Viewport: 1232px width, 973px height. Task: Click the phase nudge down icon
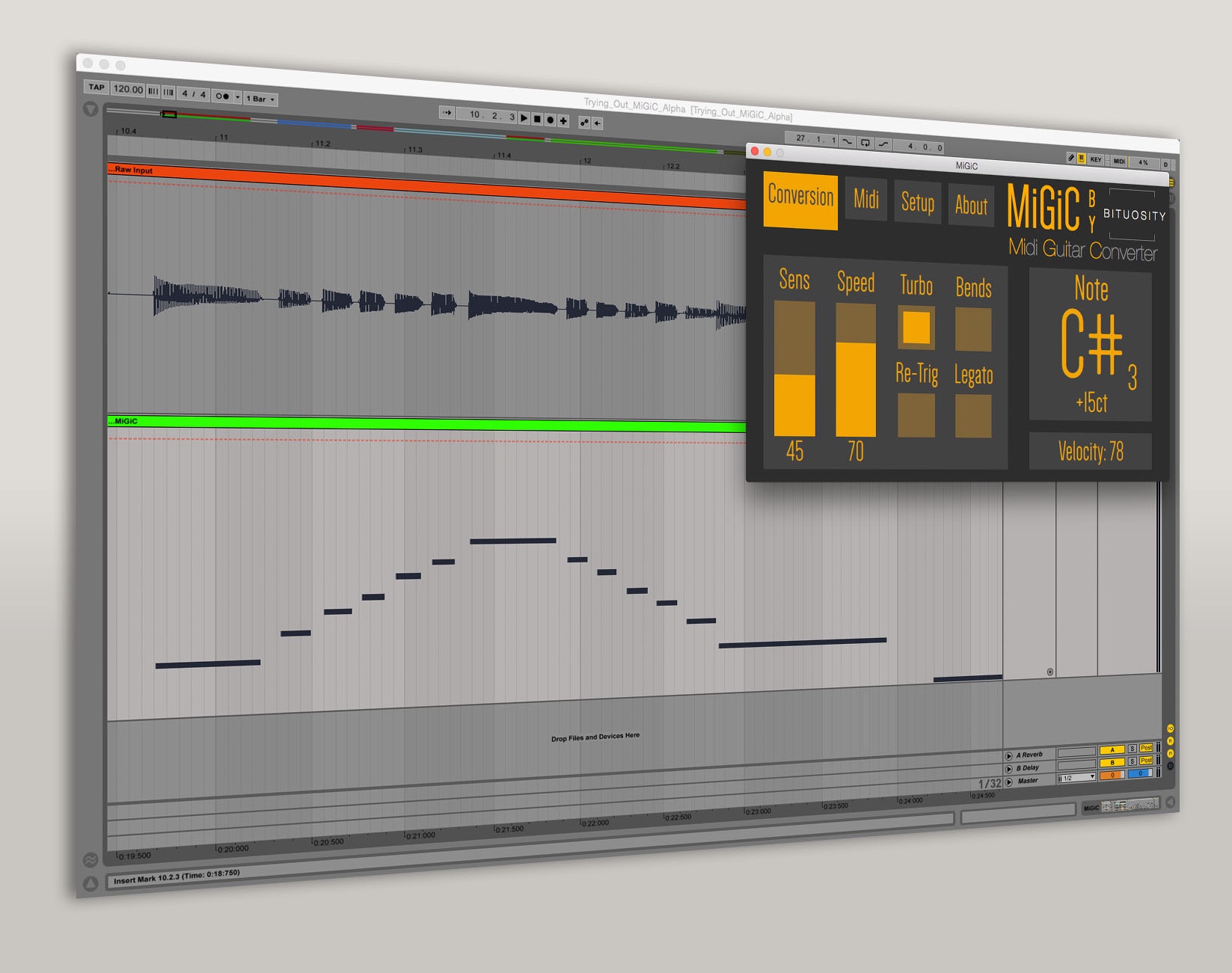point(153,91)
